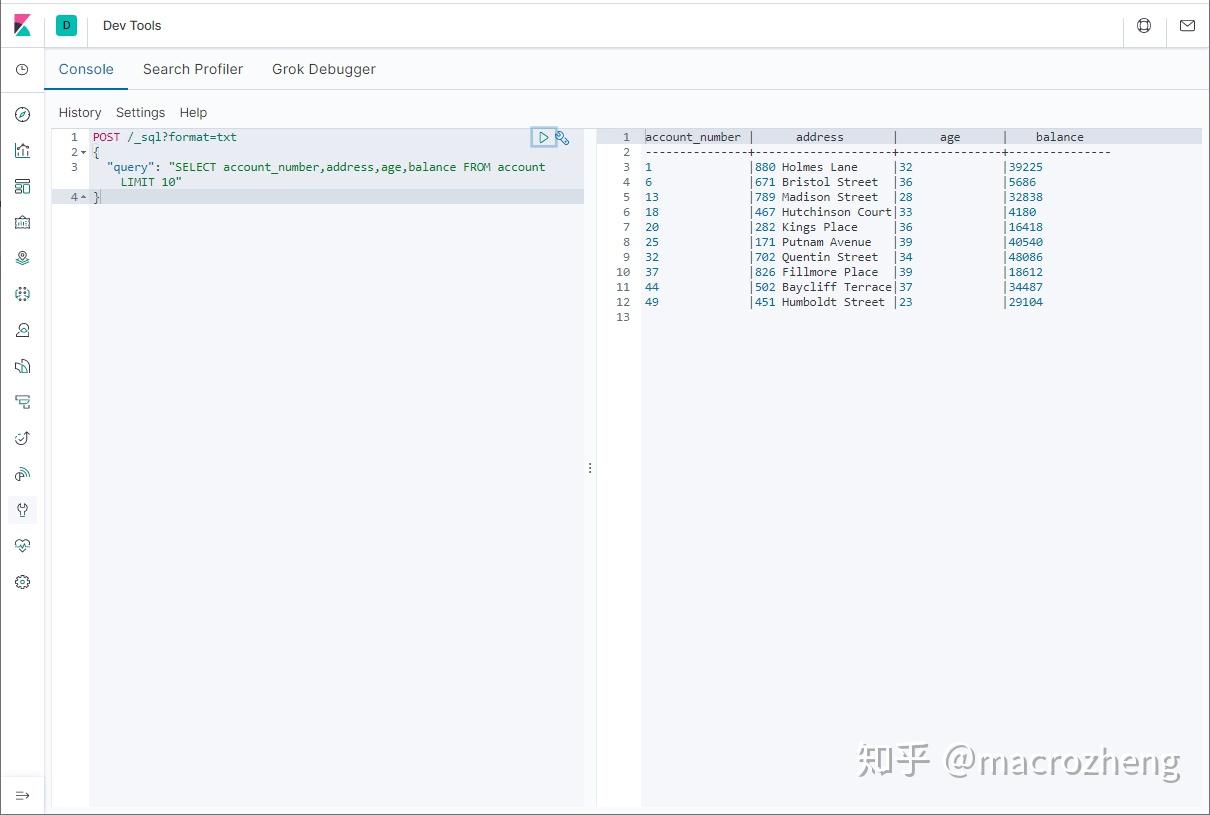Open the console History menu
Image resolution: width=1210 pixels, height=815 pixels.
tap(79, 112)
